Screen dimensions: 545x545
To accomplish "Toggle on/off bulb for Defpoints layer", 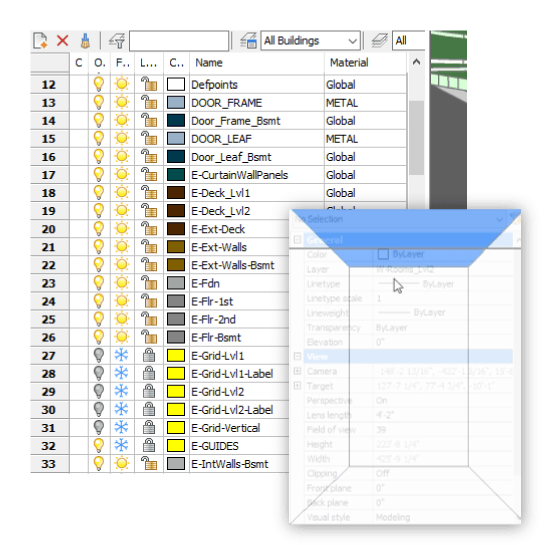I will pyautogui.click(x=99, y=84).
